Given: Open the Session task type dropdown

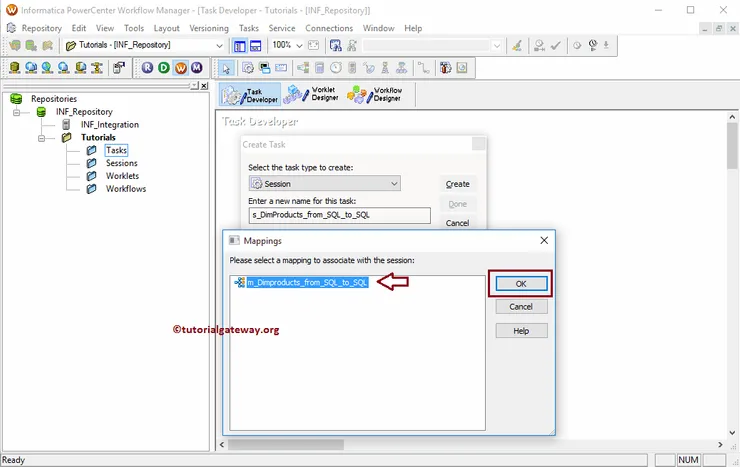Looking at the screenshot, I should click(394, 183).
